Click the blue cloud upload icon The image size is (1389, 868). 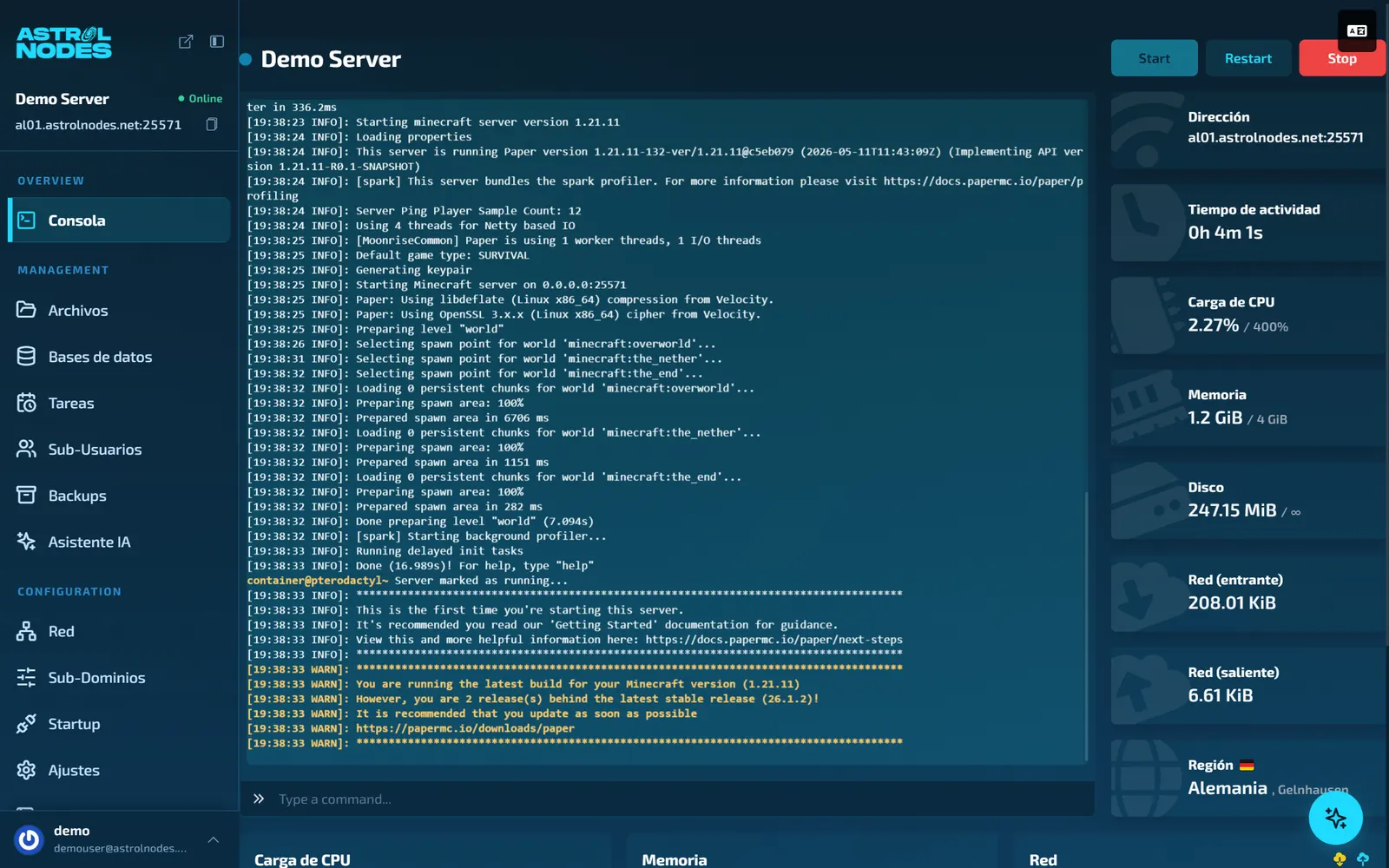(x=1363, y=858)
